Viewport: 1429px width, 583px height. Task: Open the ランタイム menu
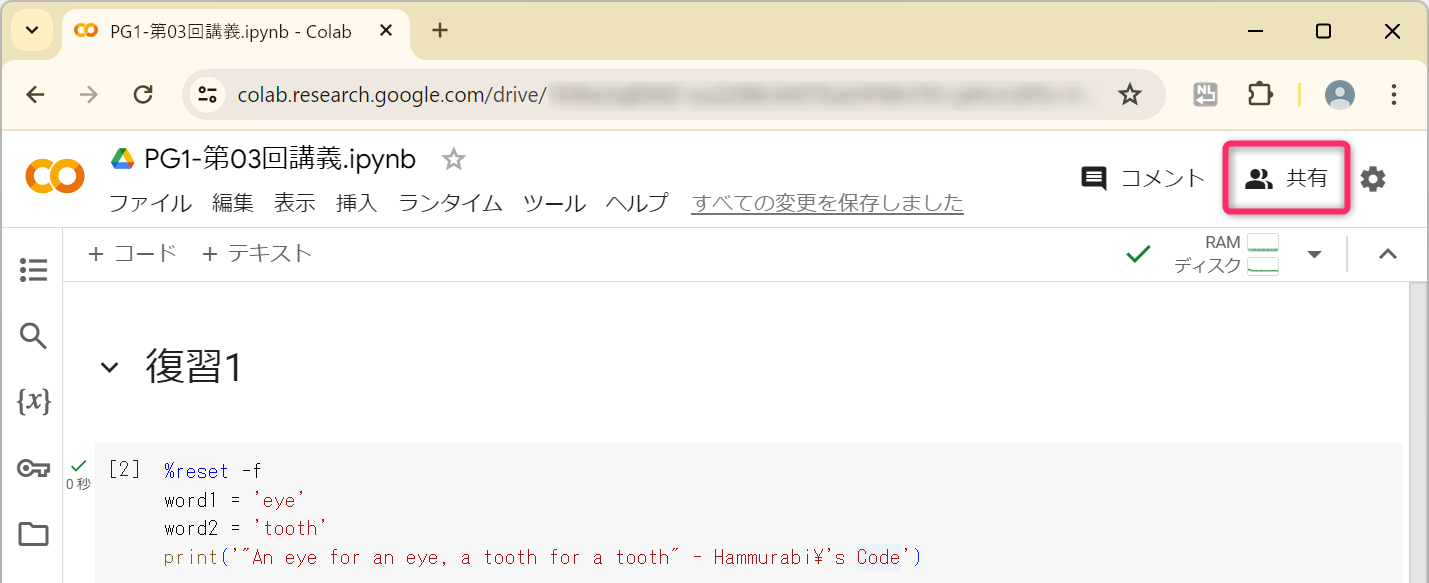point(450,203)
